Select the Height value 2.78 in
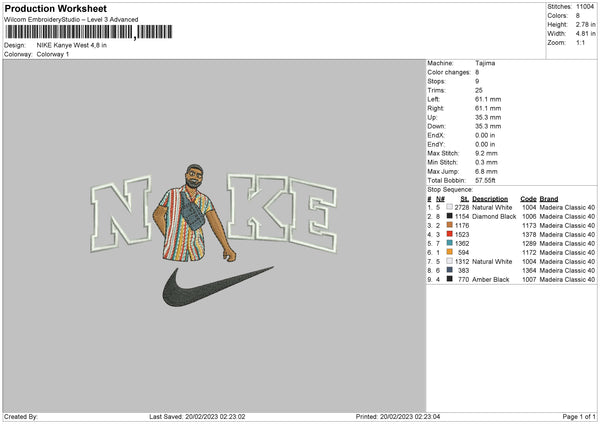Viewport: 600px width, 424px height. pyautogui.click(x=585, y=24)
